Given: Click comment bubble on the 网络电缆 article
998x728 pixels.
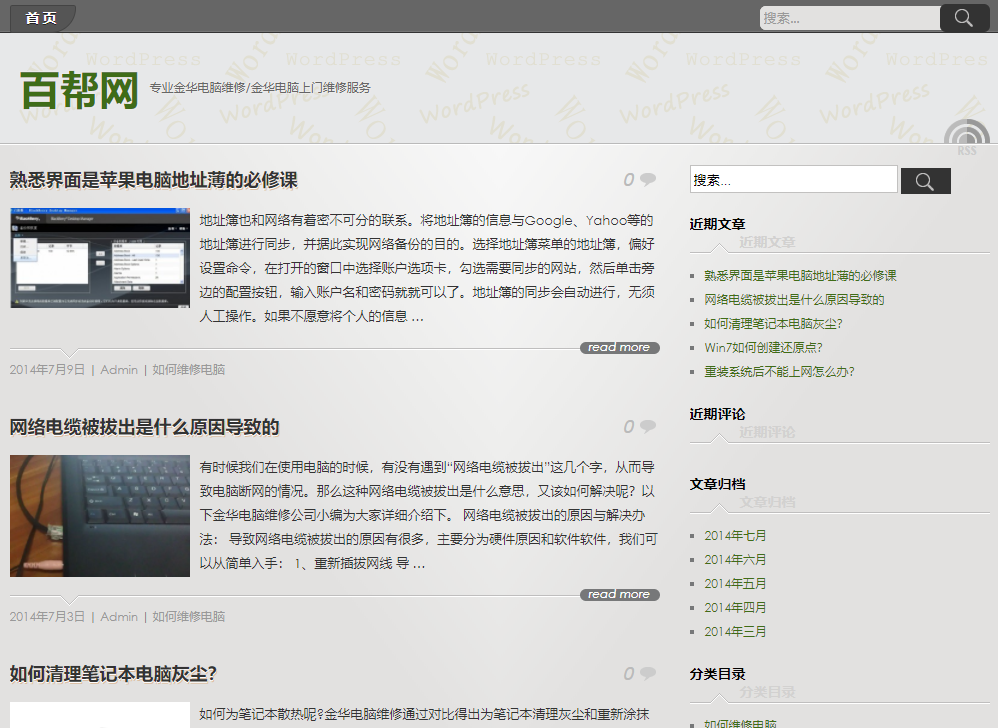Looking at the screenshot, I should [646, 426].
